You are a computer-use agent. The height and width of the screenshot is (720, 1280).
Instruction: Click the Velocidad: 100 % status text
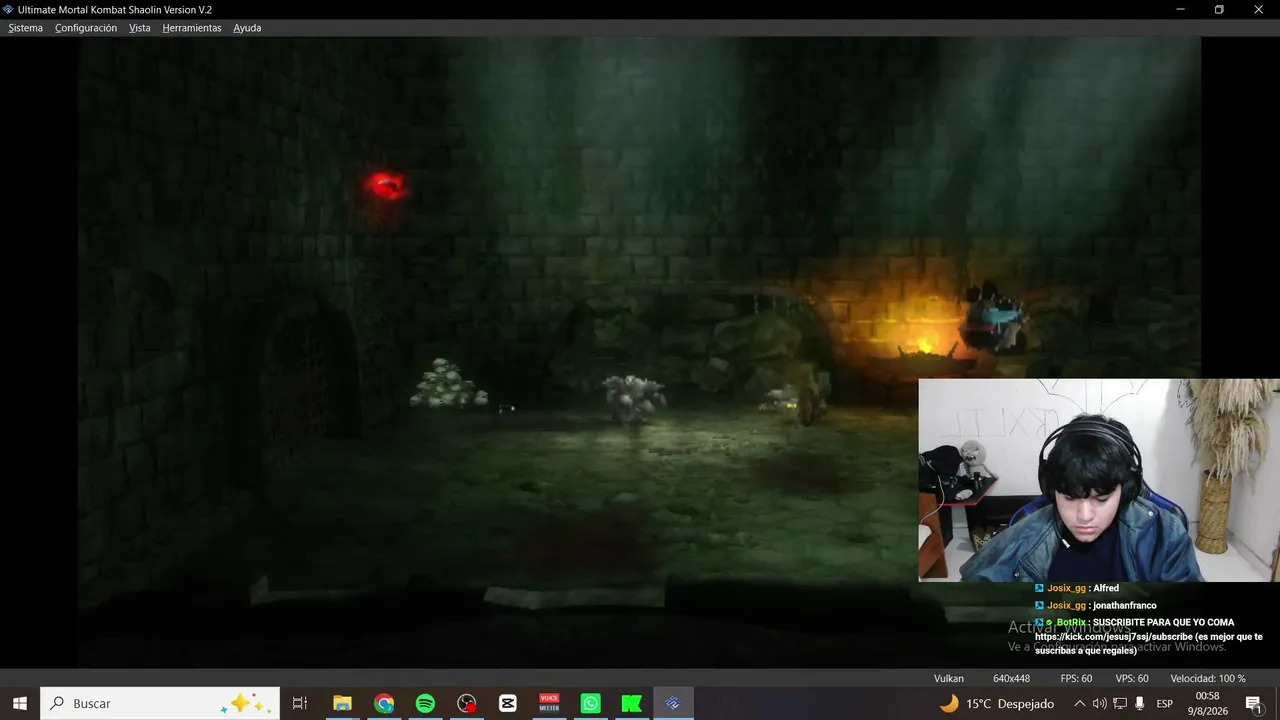point(1208,678)
